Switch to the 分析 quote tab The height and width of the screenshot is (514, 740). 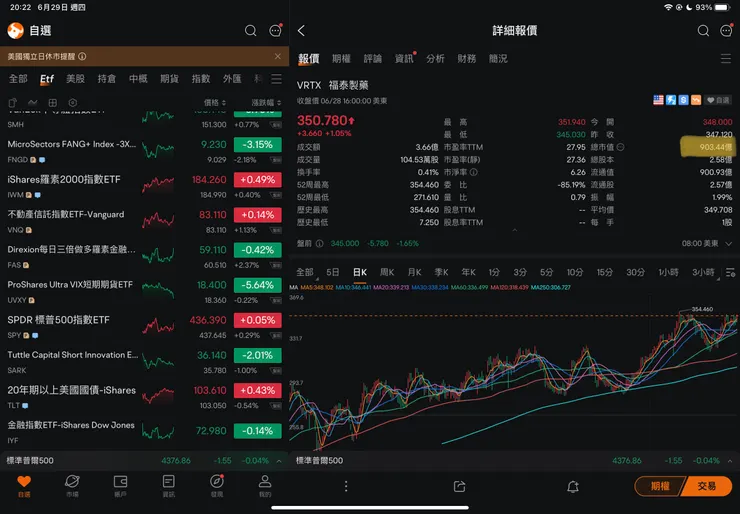(435, 59)
